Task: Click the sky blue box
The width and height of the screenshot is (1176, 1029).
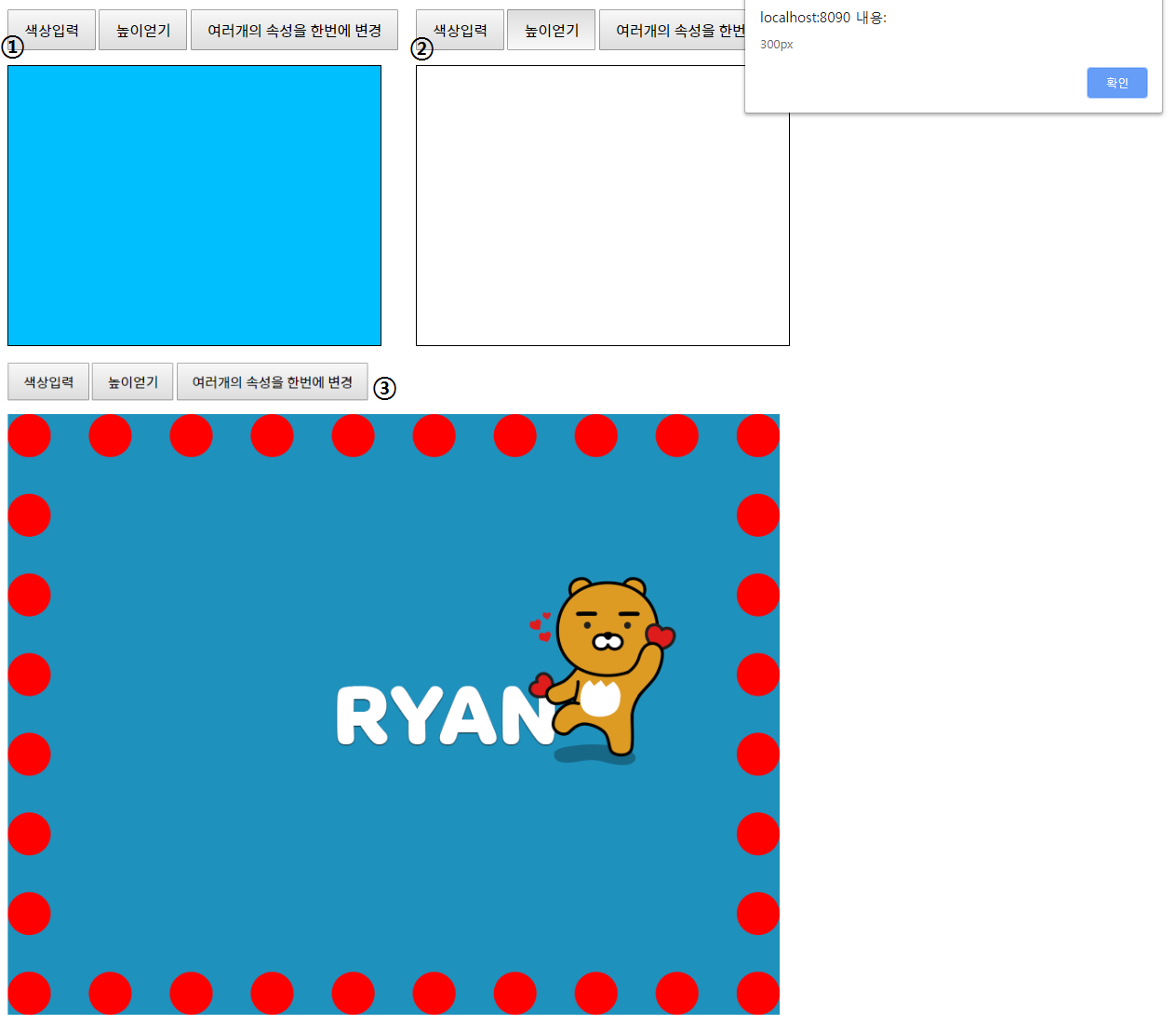Action: pos(194,206)
